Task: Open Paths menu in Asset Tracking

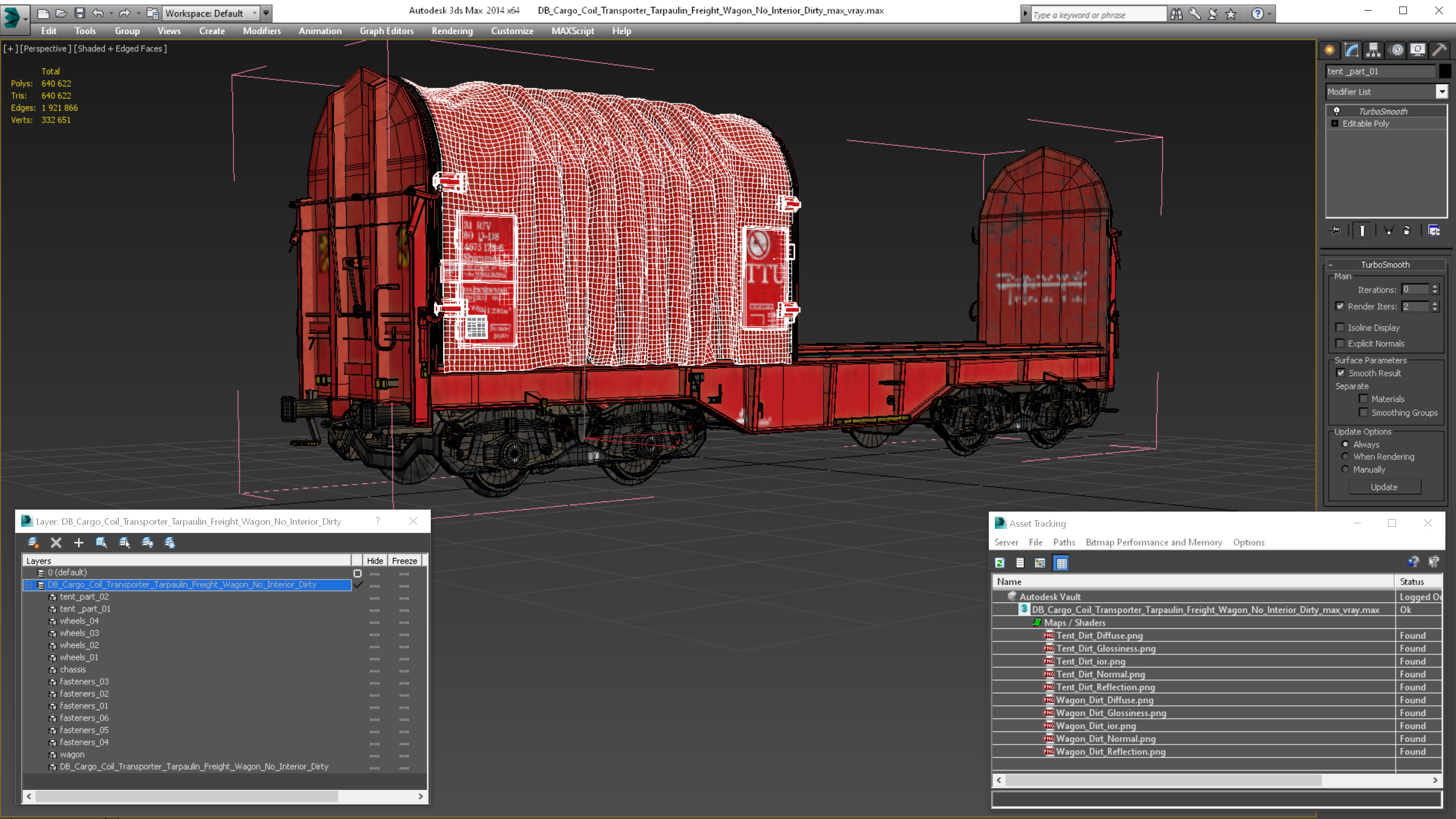Action: coord(1064,542)
